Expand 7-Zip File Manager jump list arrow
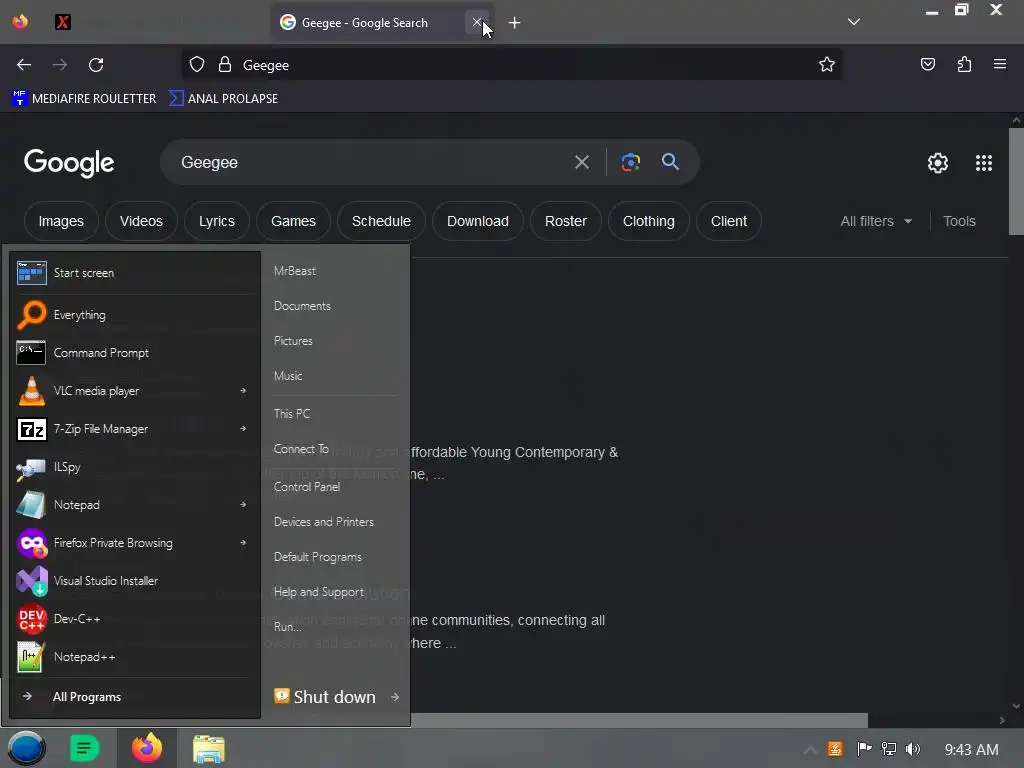 click(243, 428)
